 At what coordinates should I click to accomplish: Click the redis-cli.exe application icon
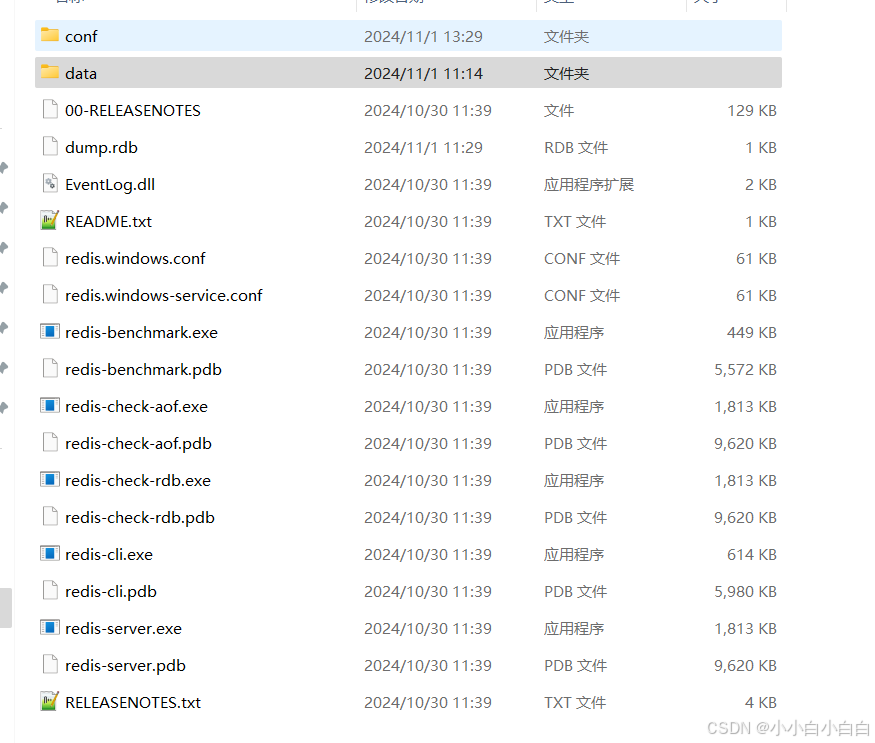pos(50,553)
